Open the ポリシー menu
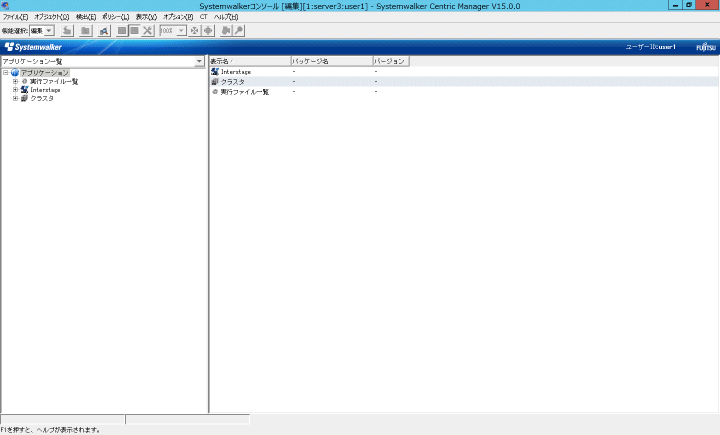The width and height of the screenshot is (720, 435). pos(115,17)
